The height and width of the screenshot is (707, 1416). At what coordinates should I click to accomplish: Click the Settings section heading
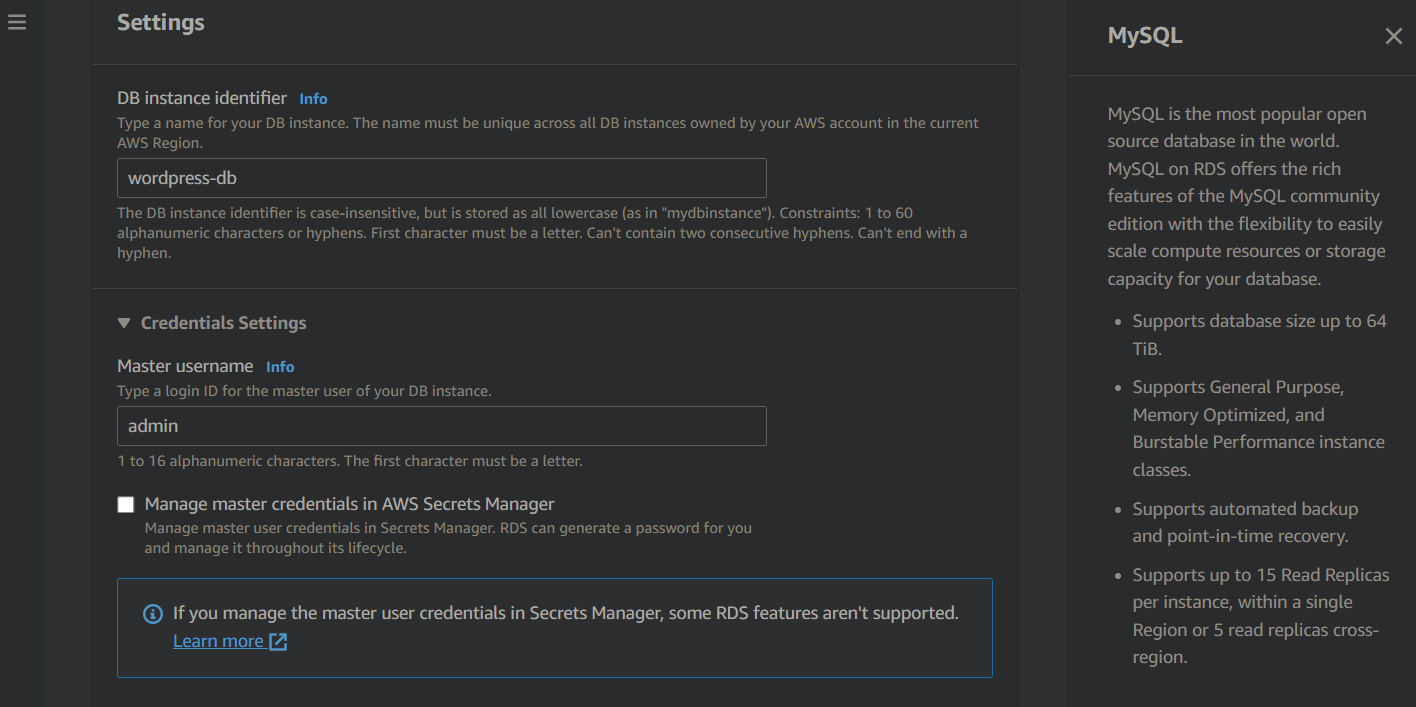(161, 22)
